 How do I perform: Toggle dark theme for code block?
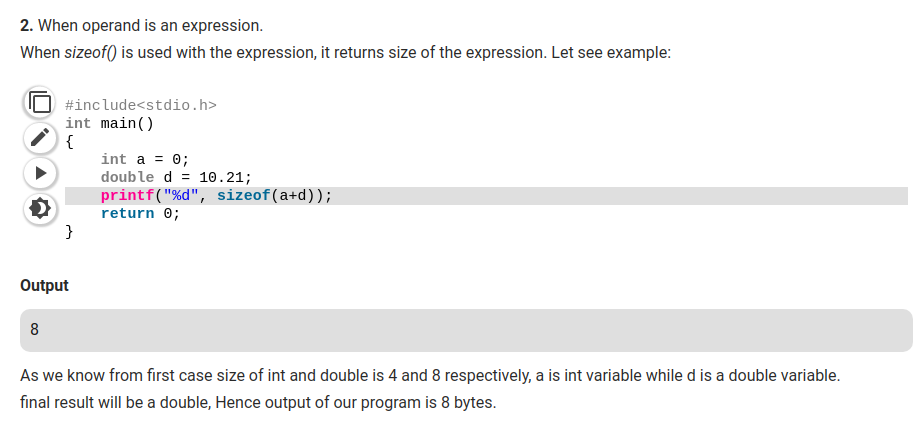[x=39, y=208]
